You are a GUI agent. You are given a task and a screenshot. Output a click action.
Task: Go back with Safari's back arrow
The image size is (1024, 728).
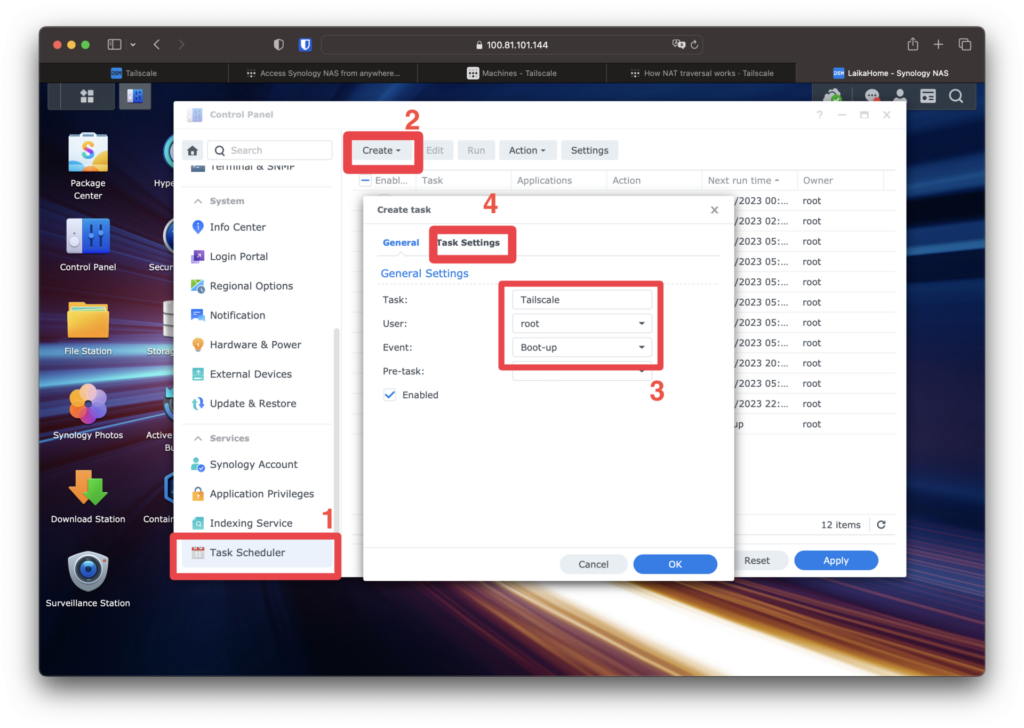157,44
